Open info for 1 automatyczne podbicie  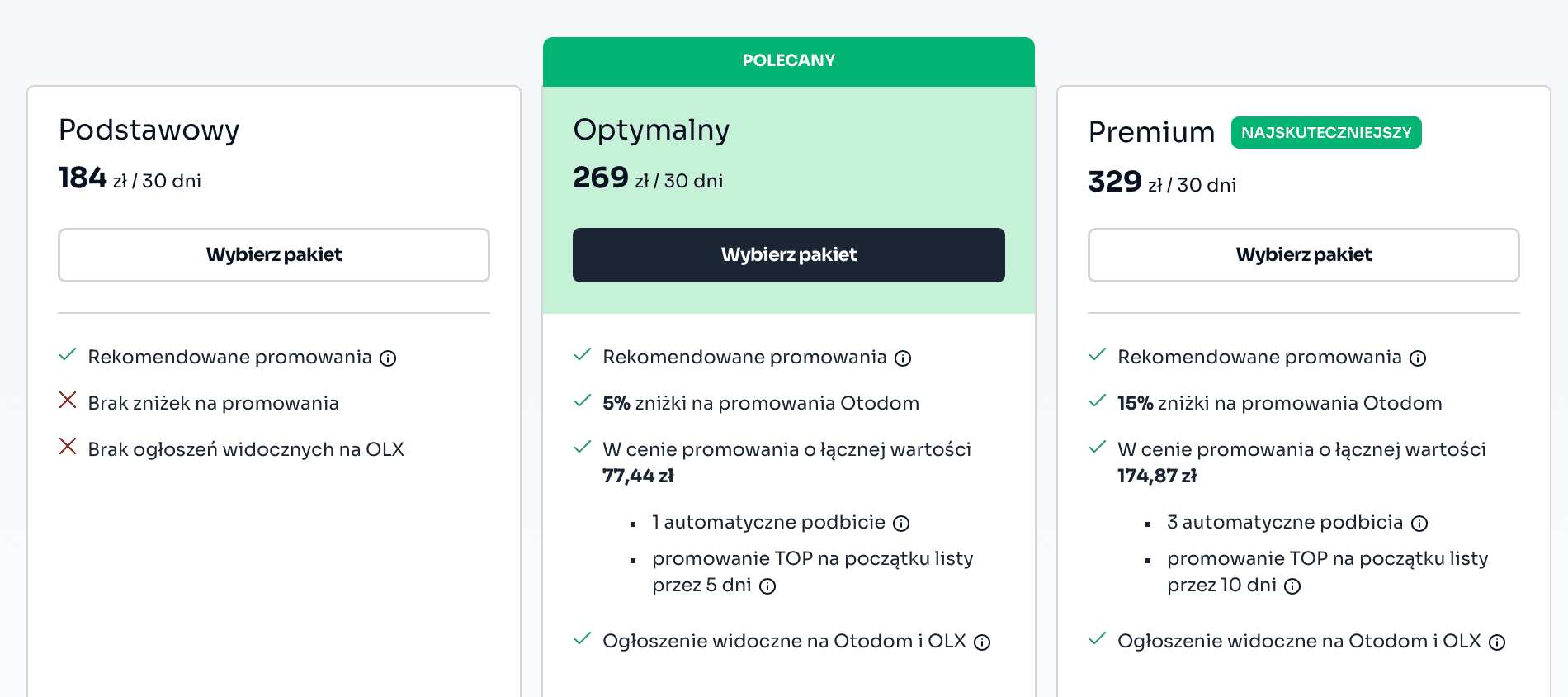901,524
